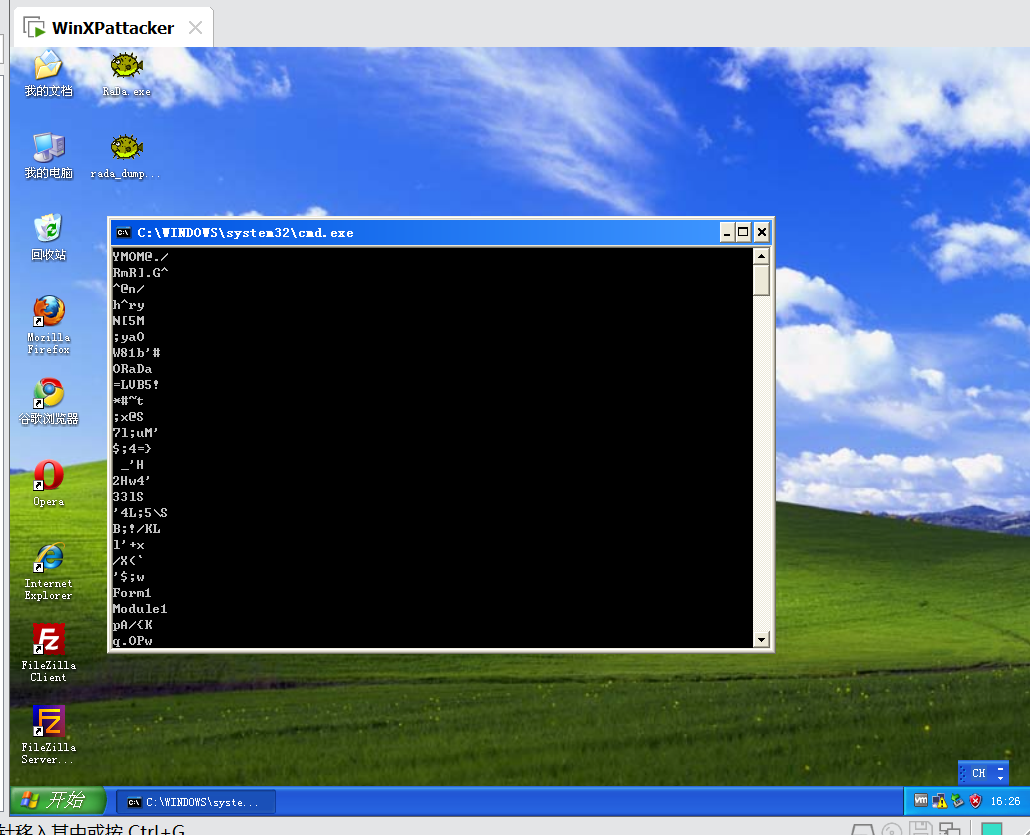Click the 'Module1' console line

pyautogui.click(x=140, y=608)
